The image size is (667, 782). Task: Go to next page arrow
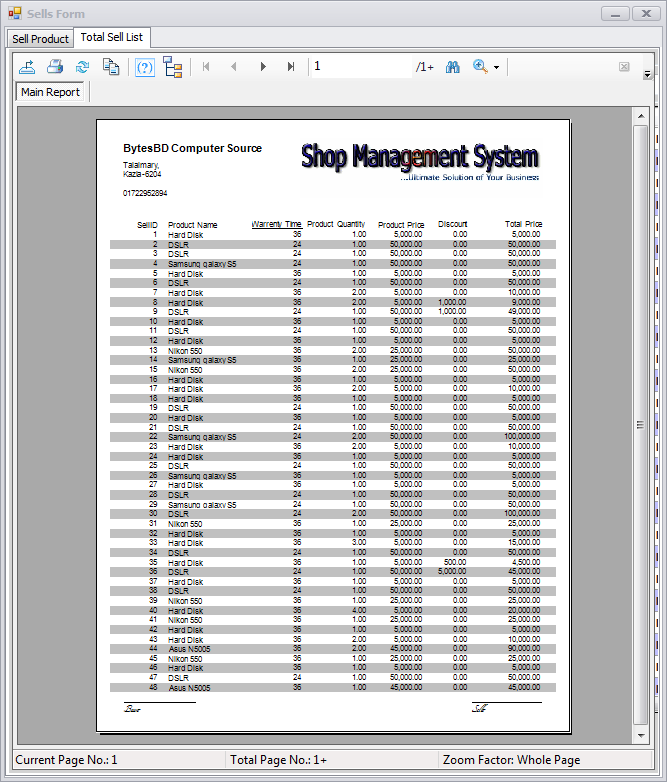(263, 67)
